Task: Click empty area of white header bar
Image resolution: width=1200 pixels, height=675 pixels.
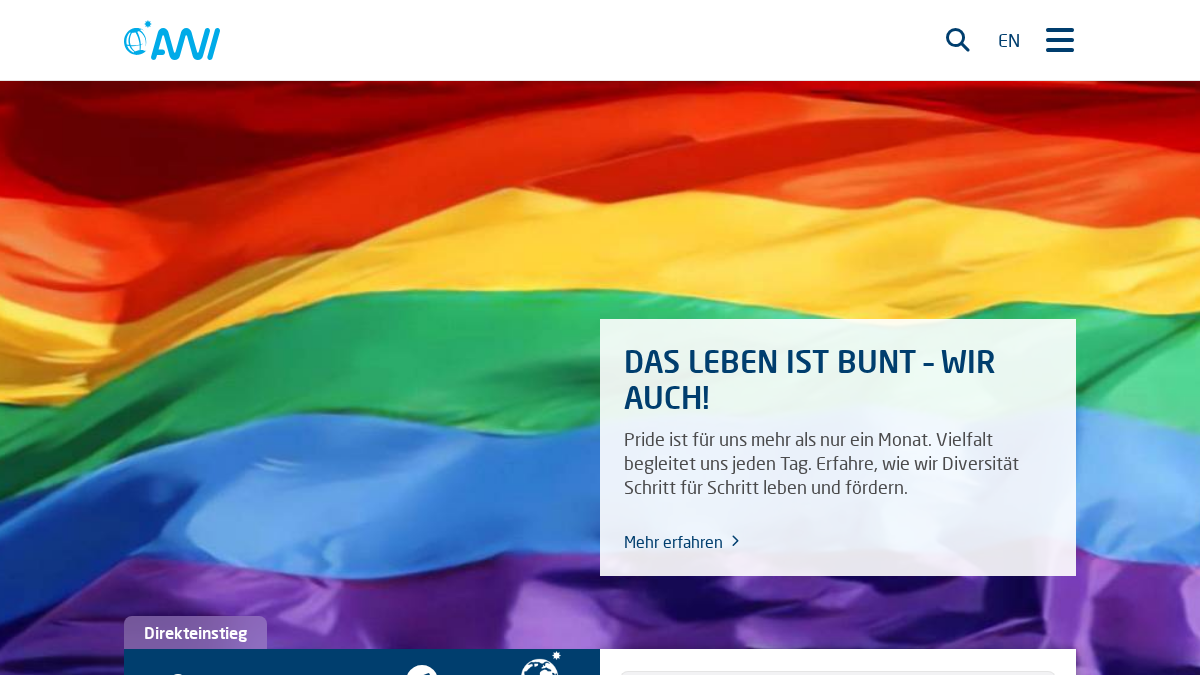Action: point(580,40)
